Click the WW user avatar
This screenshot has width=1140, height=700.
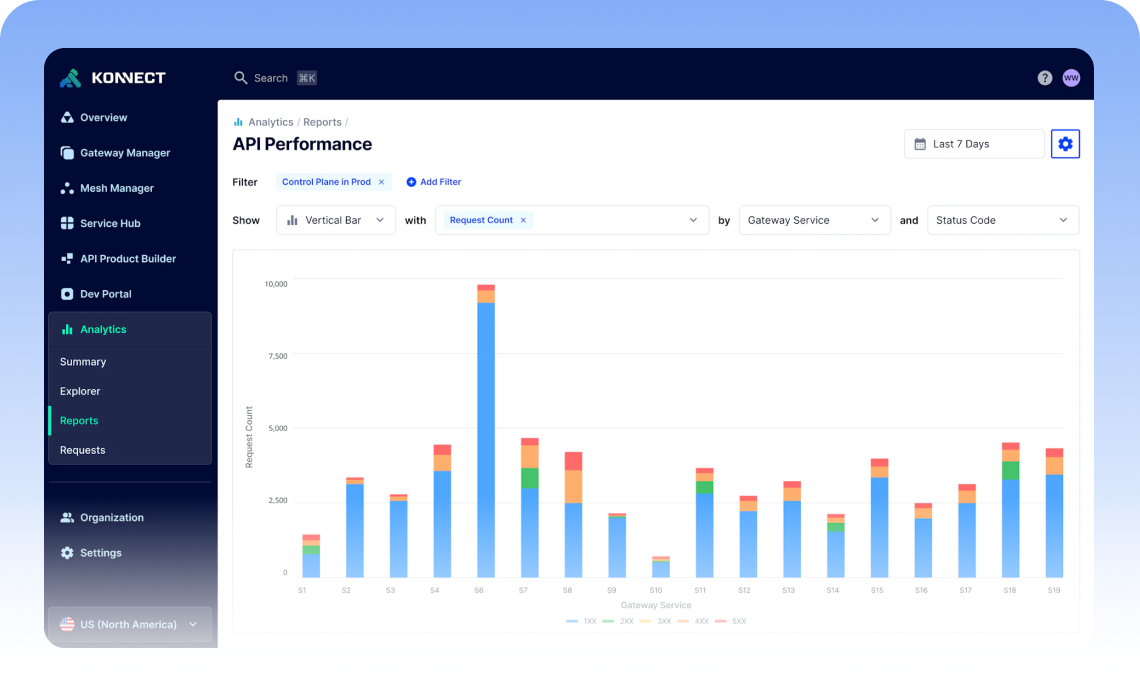[x=1071, y=78]
